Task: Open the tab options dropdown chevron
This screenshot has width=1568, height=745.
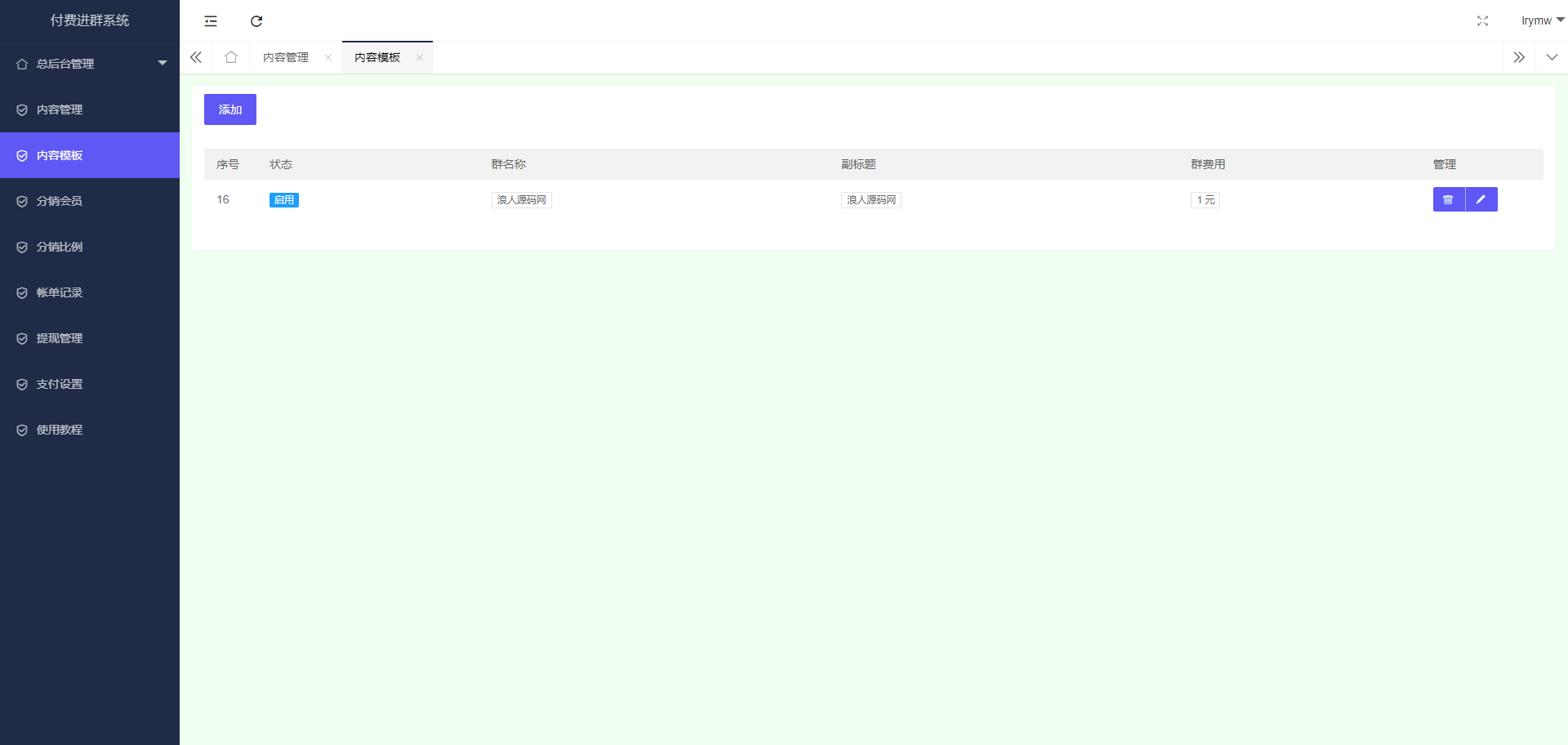Action: click(x=1552, y=57)
